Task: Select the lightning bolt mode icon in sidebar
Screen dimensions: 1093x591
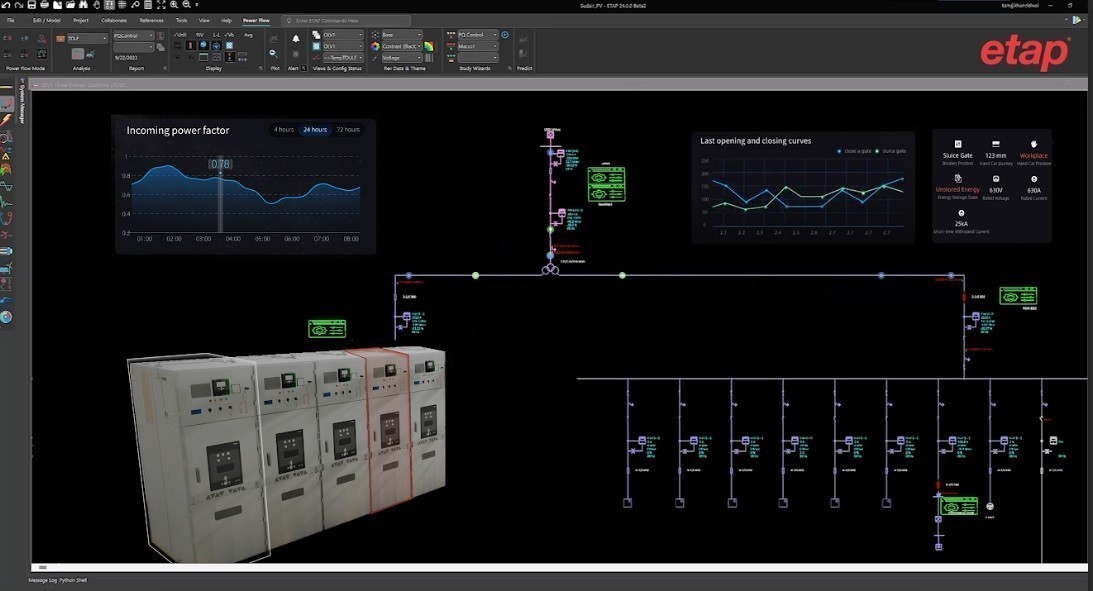Action: 6,119
